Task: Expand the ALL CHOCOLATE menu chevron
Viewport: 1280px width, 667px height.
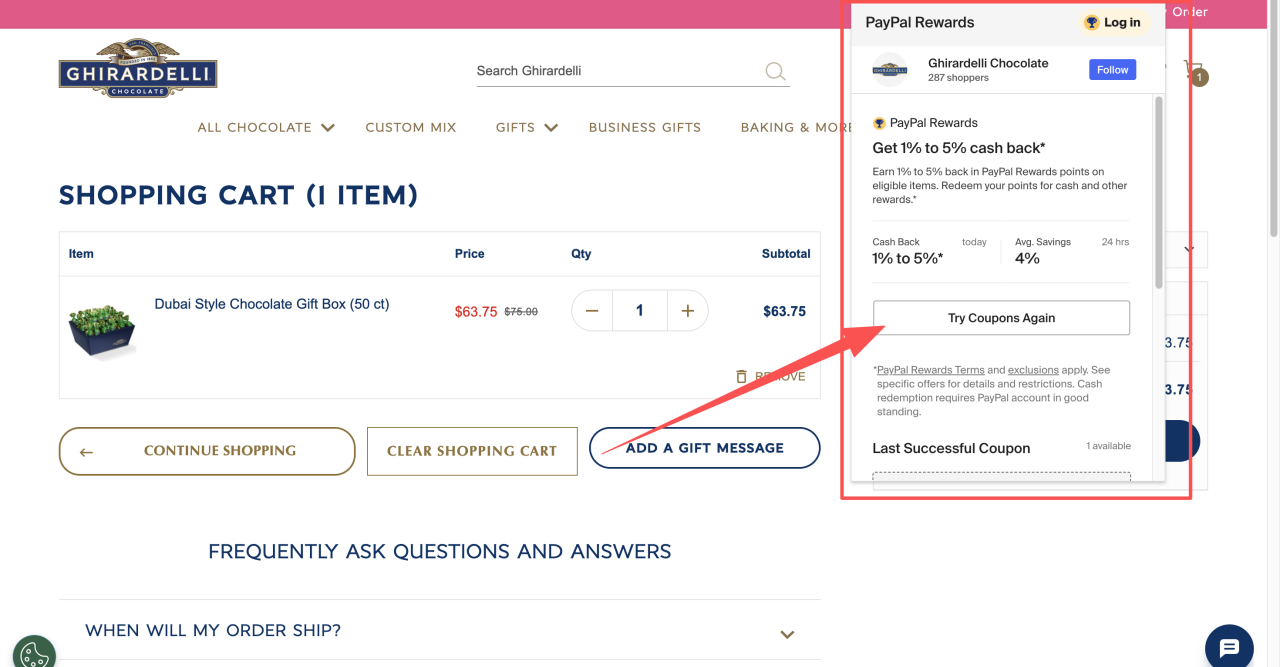Action: coord(327,127)
